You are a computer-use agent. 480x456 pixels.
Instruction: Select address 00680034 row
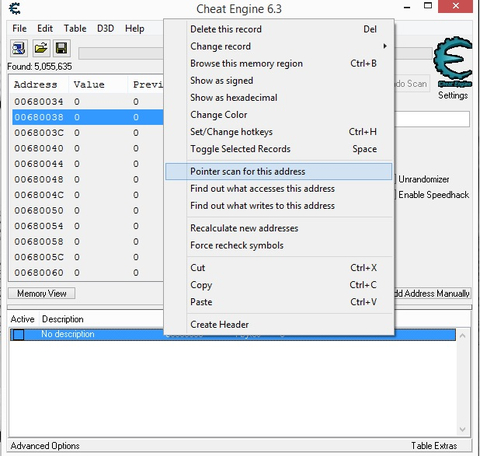click(x=88, y=102)
